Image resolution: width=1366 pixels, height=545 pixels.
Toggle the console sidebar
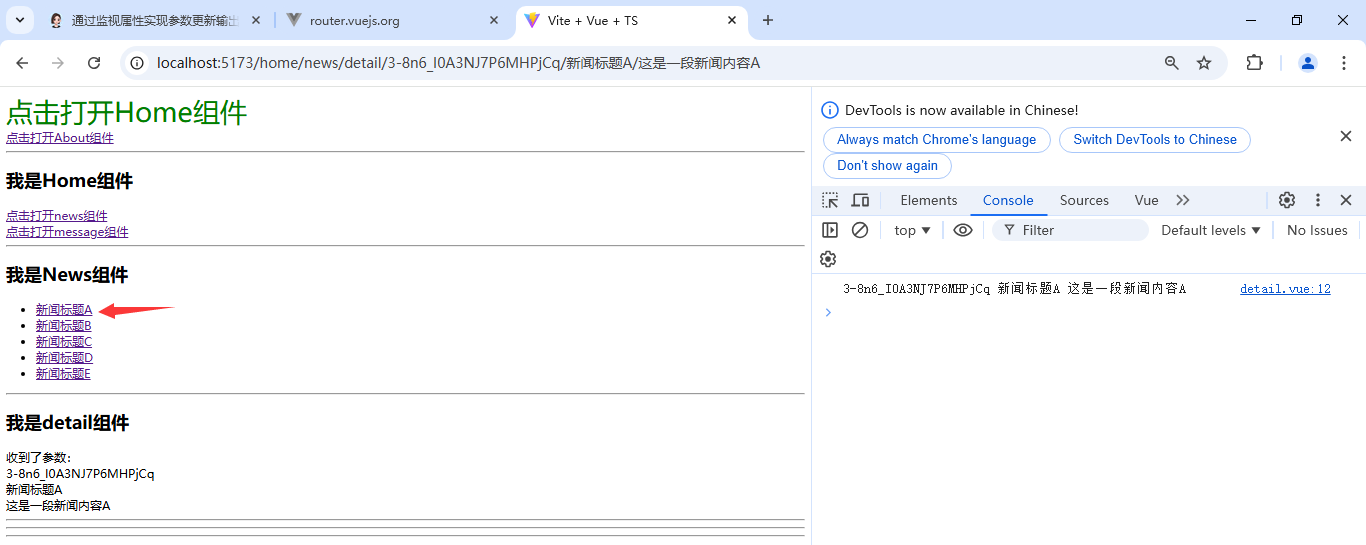830,230
